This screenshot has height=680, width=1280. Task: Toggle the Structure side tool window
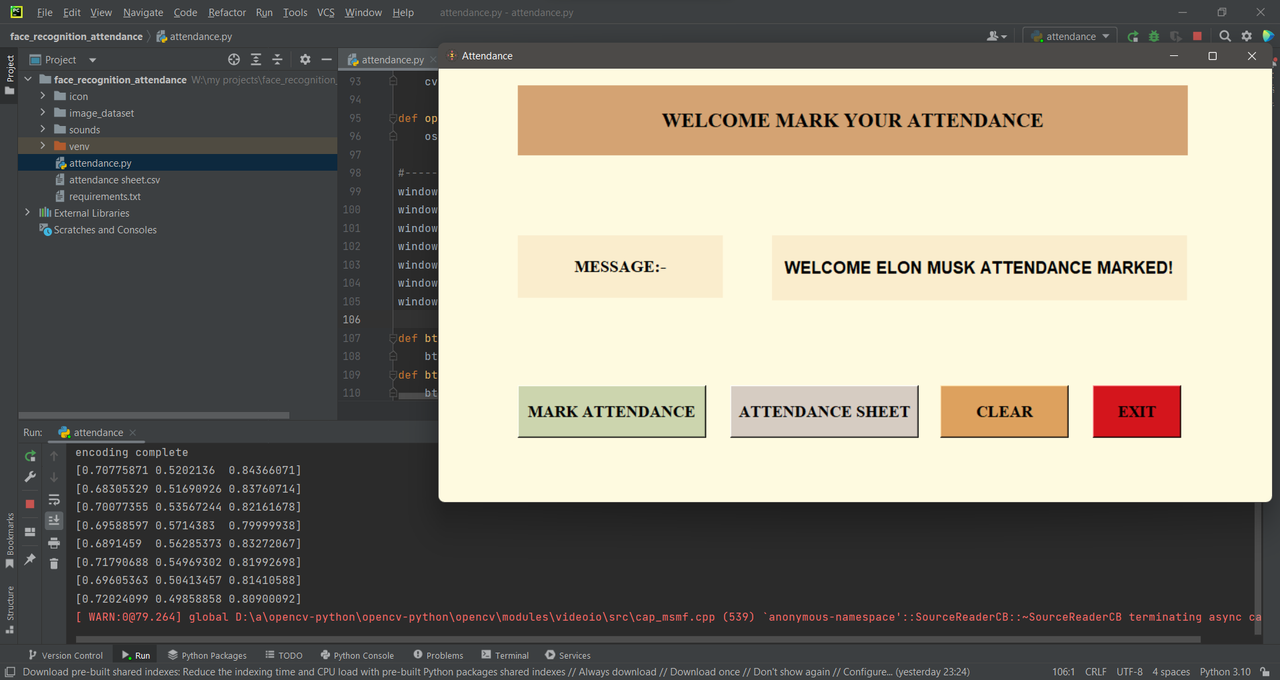click(x=9, y=610)
